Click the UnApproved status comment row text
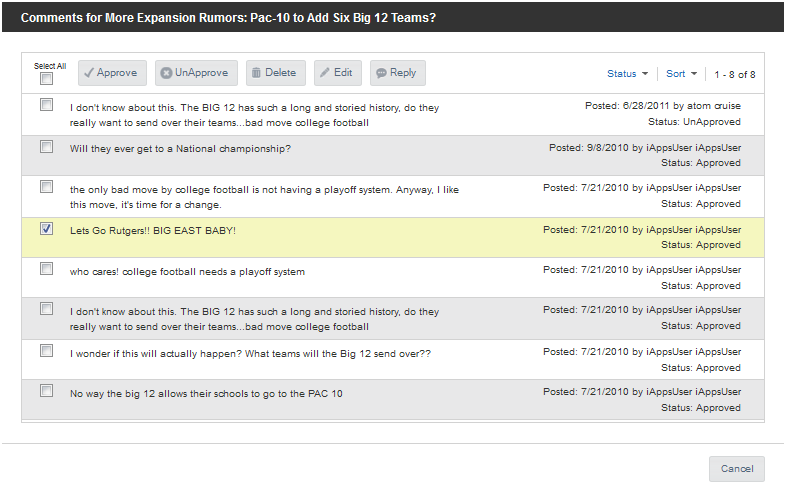Image resolution: width=786 pixels, height=496 pixels. [x=254, y=115]
